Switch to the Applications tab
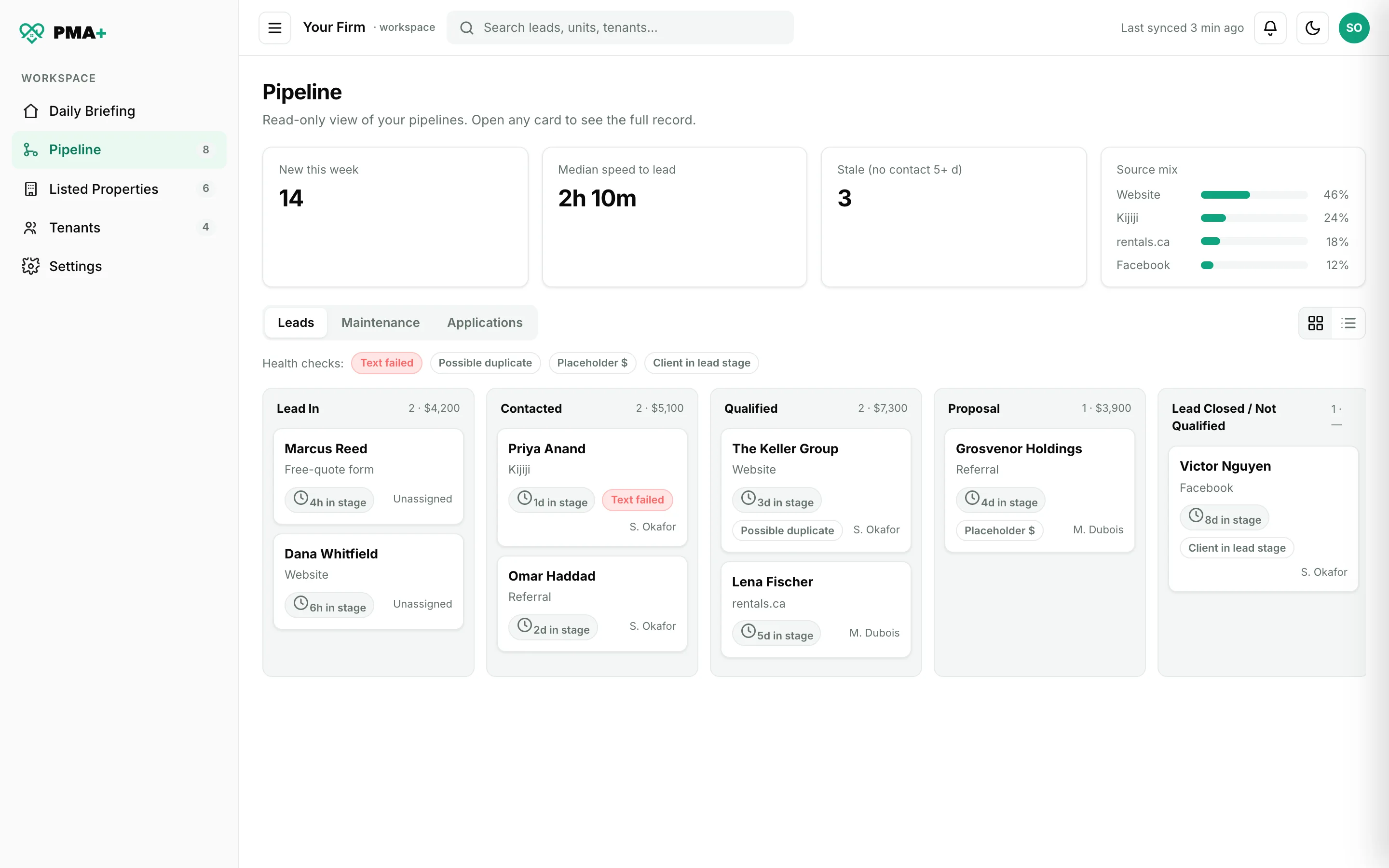This screenshot has width=1389, height=868. pos(484,323)
